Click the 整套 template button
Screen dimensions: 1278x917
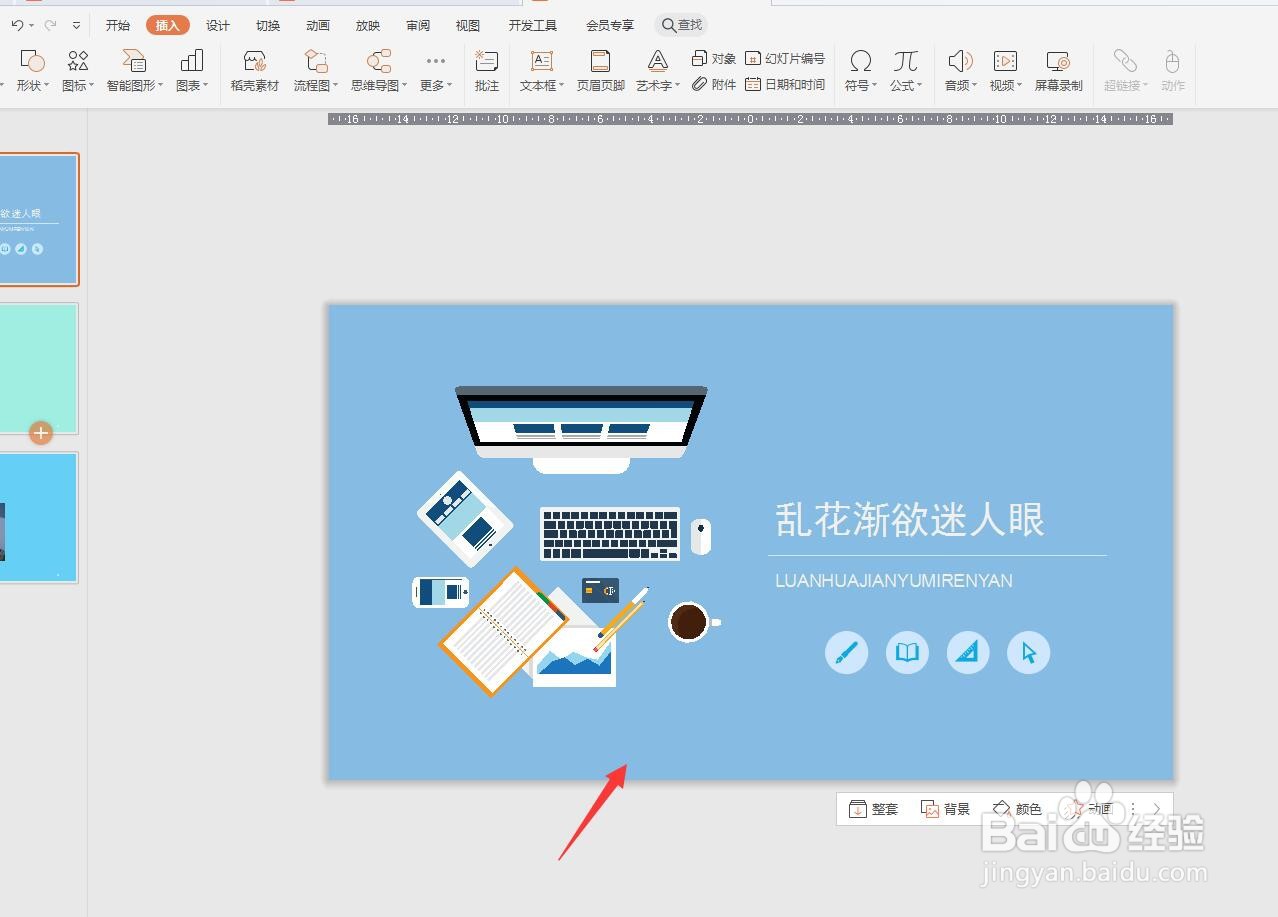(x=874, y=809)
